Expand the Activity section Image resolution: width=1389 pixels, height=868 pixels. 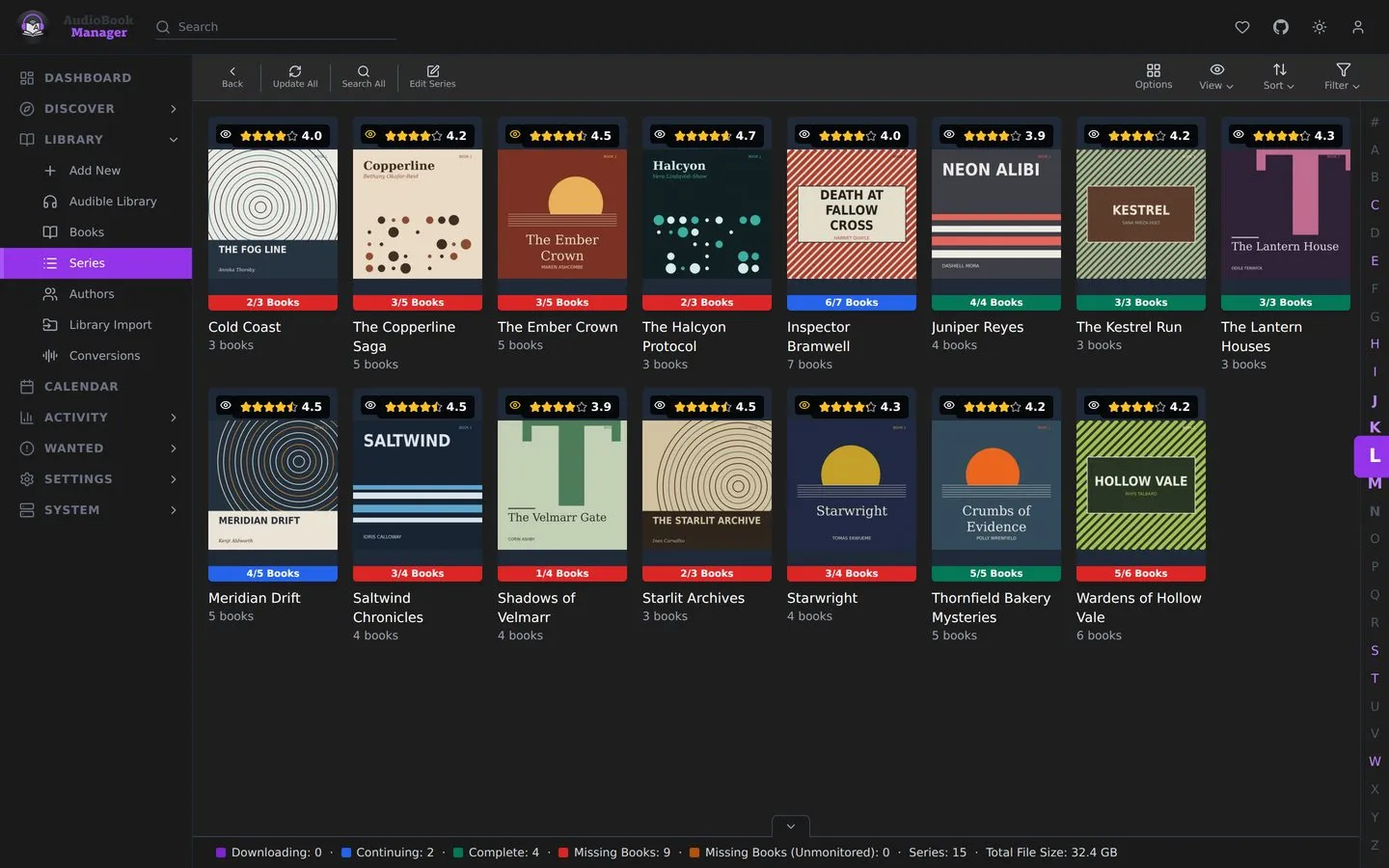pyautogui.click(x=96, y=418)
